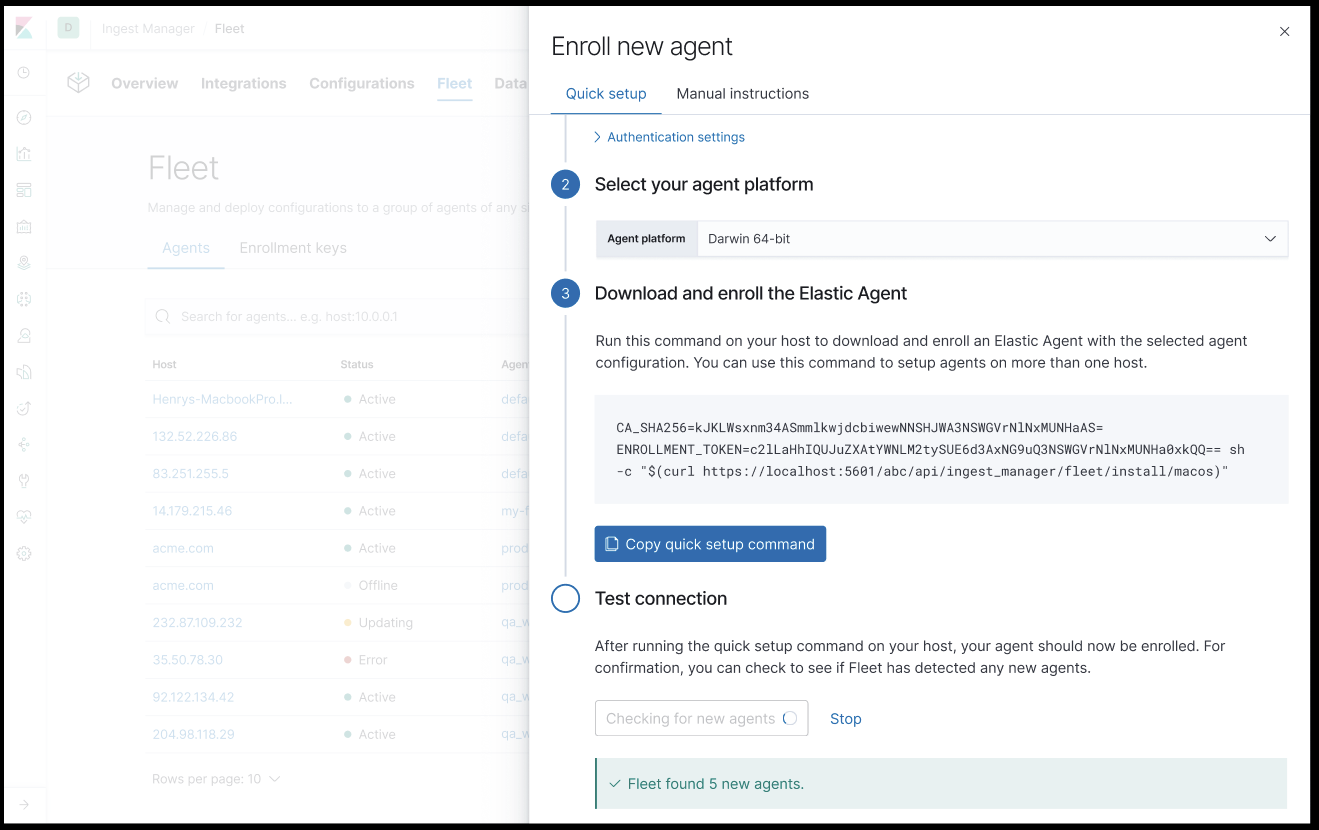
Task: Click Copy quick setup command
Action: [x=710, y=543]
